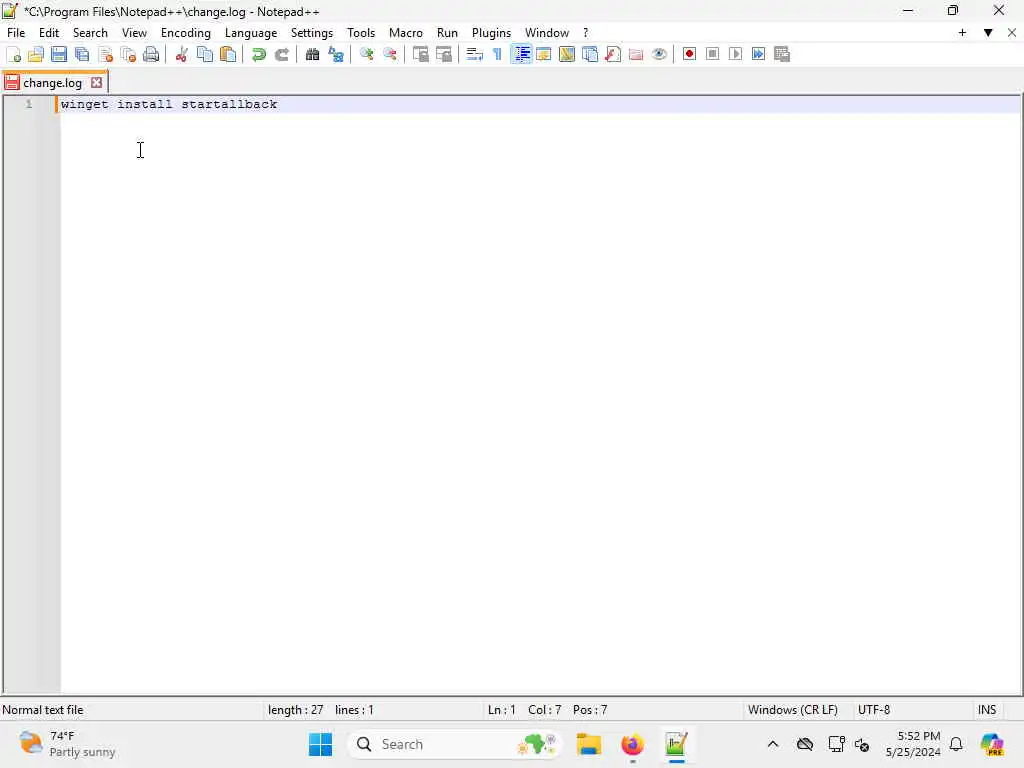Open the Function List toolbar icon
Image resolution: width=1024 pixels, height=768 pixels.
(613, 54)
